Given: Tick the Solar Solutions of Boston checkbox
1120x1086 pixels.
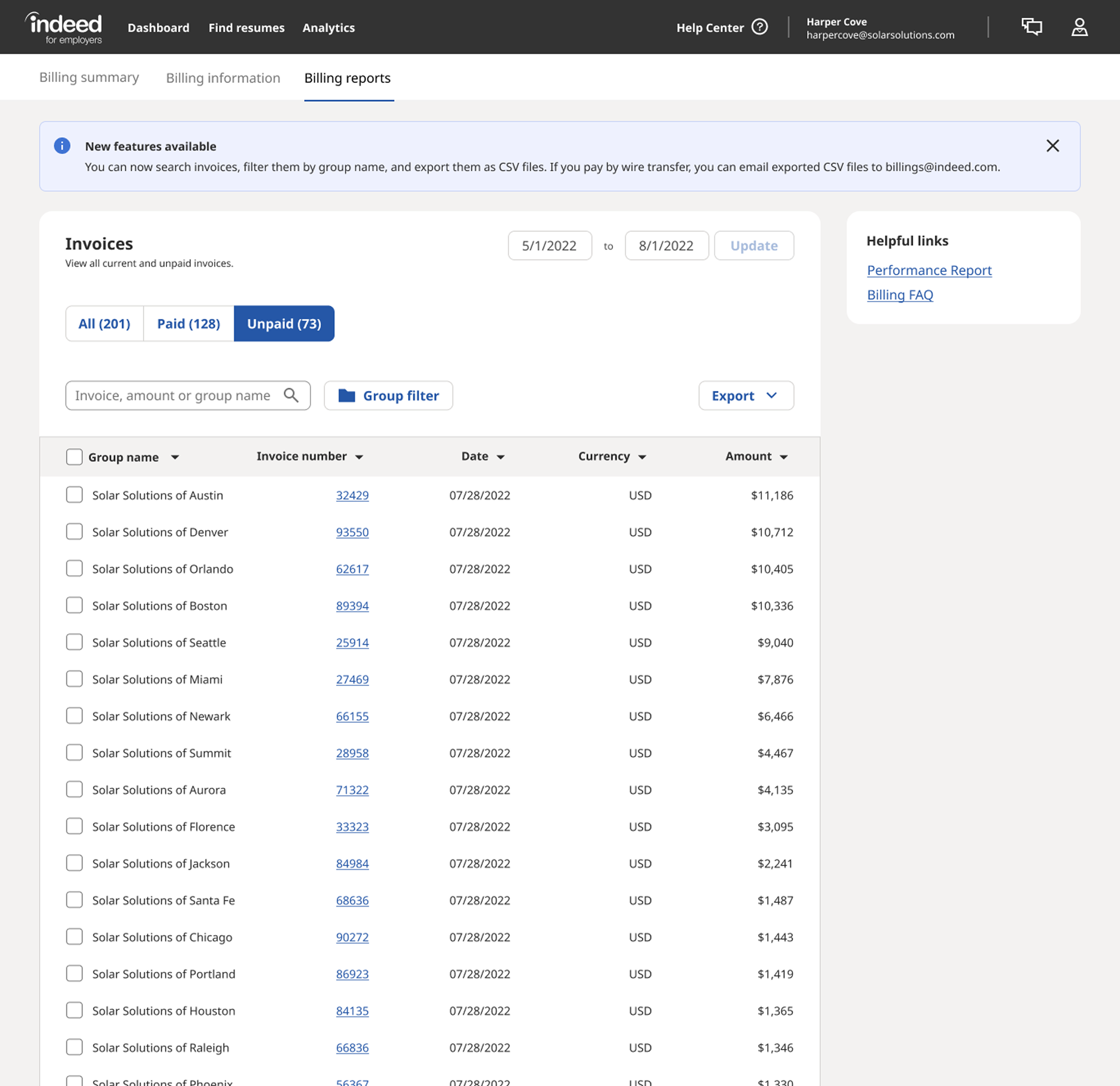Looking at the screenshot, I should [x=74, y=605].
